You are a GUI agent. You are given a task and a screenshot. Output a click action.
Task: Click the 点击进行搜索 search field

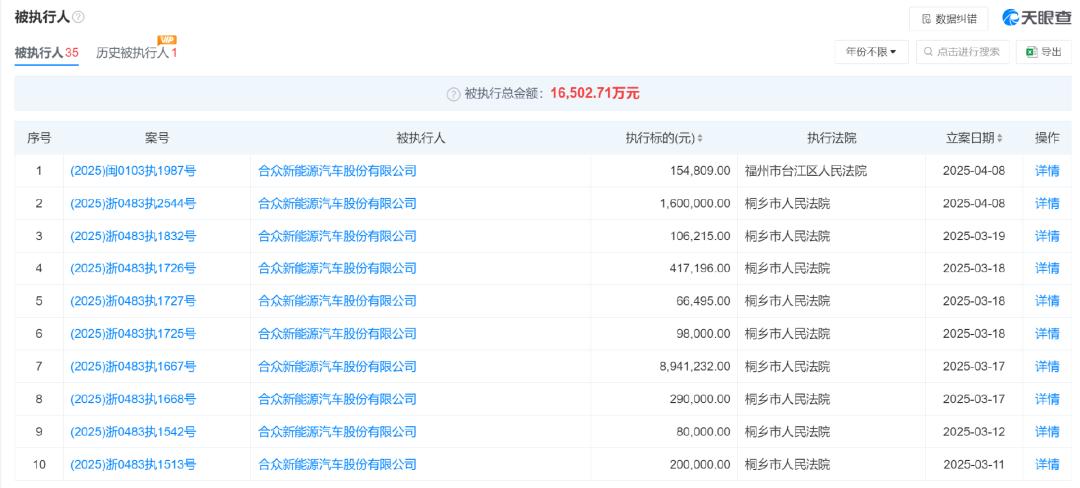[x=962, y=51]
